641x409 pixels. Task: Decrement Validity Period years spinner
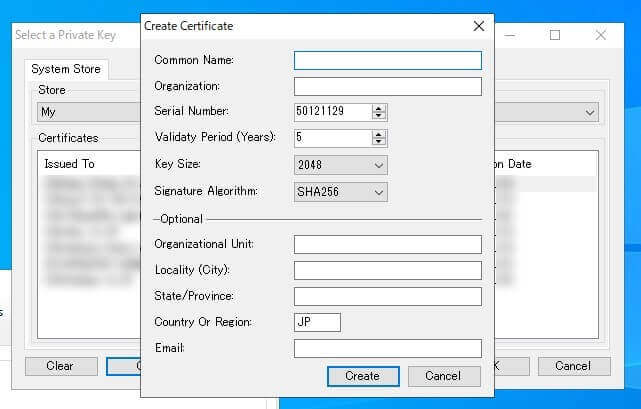pyautogui.click(x=379, y=142)
